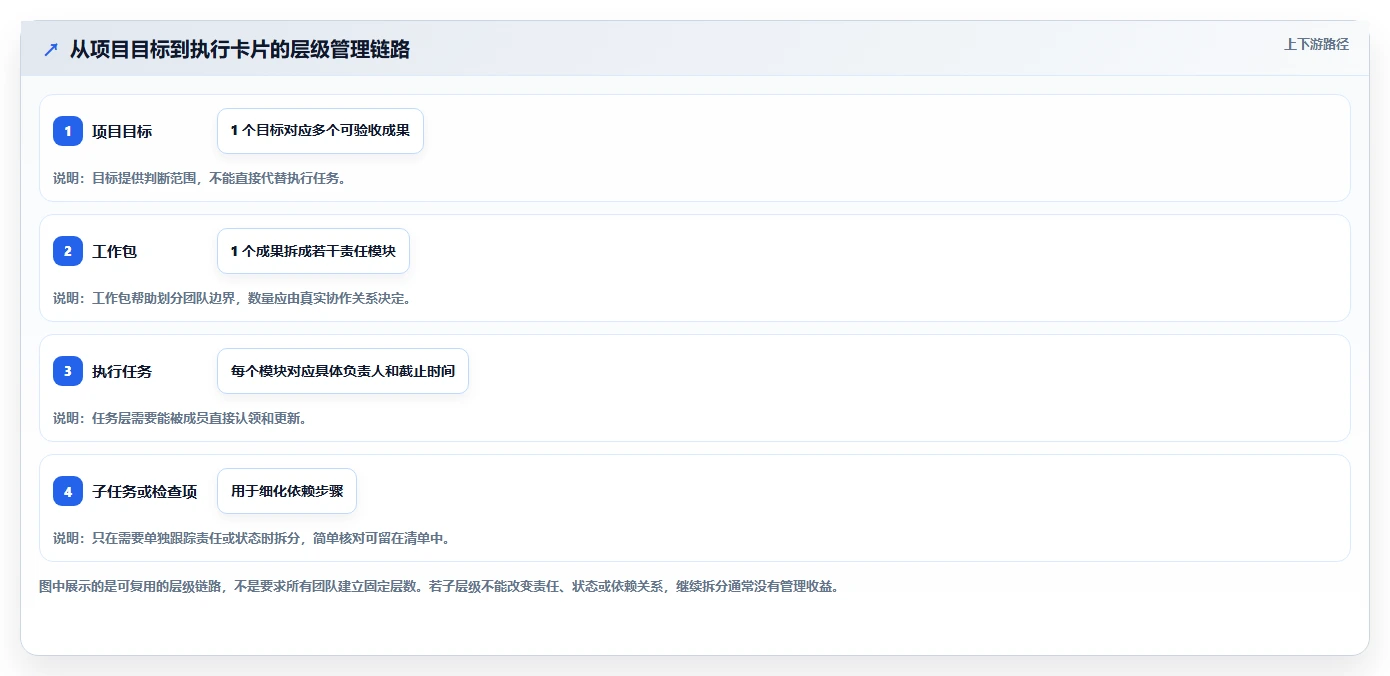Select the '1 个成果拆成若干责任模块' chip

pyautogui.click(x=313, y=251)
